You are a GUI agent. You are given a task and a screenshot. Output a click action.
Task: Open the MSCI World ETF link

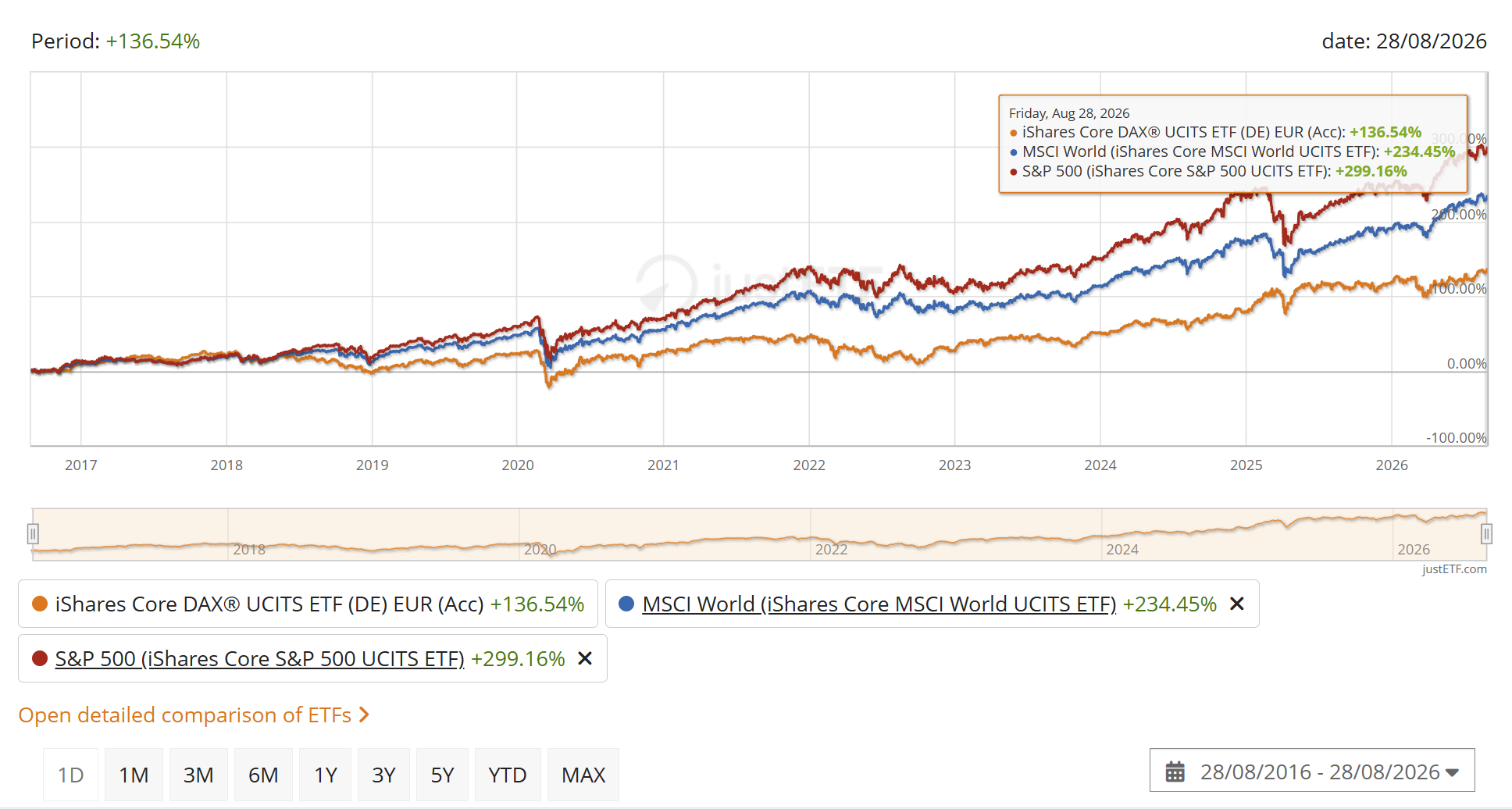point(879,604)
